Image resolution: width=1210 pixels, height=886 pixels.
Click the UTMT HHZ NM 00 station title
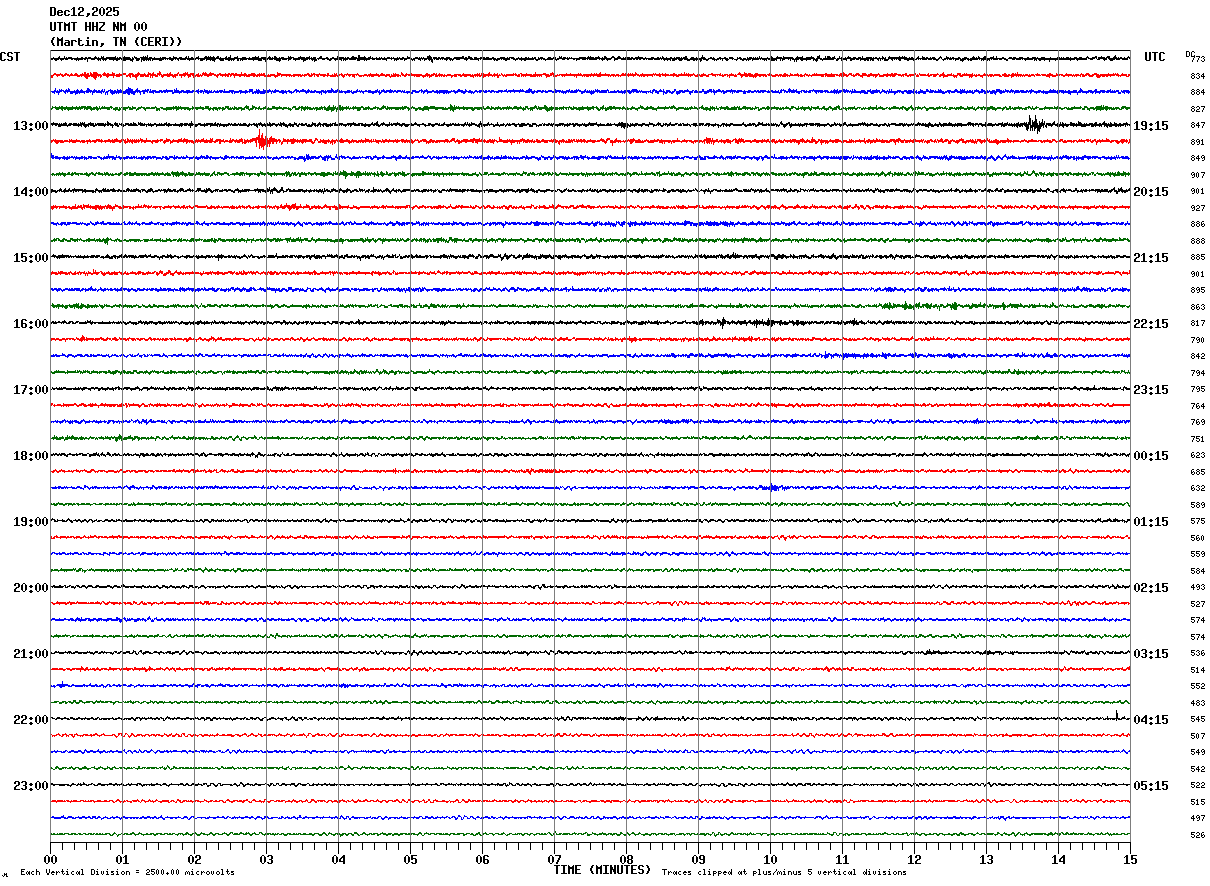[98, 27]
